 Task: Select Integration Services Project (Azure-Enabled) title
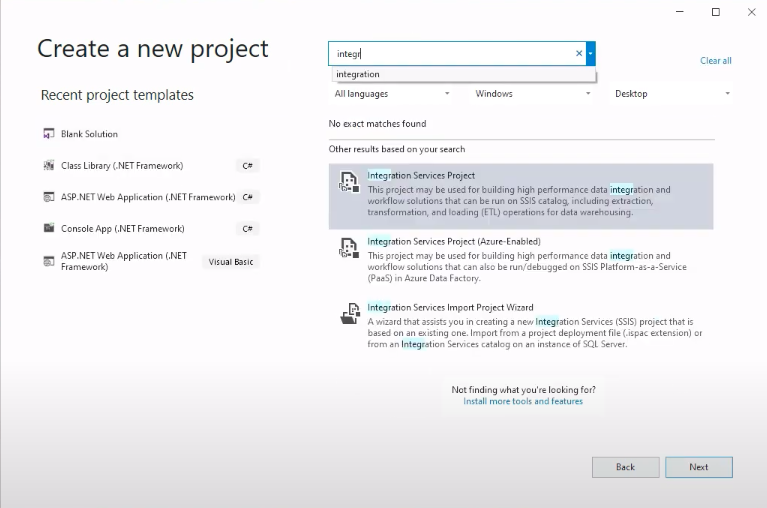[x=454, y=241]
